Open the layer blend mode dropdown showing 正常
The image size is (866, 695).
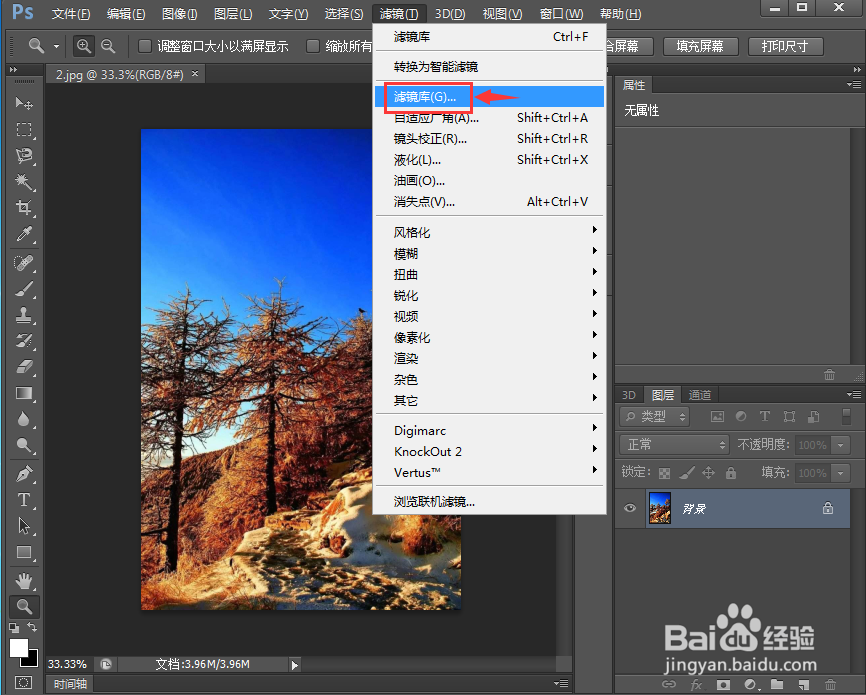[673, 444]
